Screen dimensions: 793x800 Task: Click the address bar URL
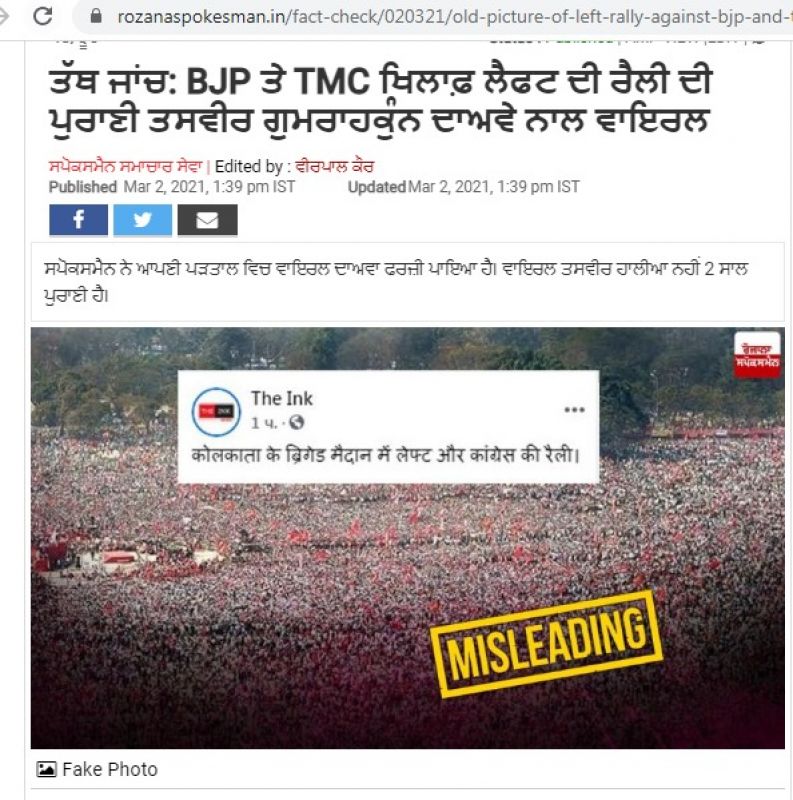(x=454, y=17)
